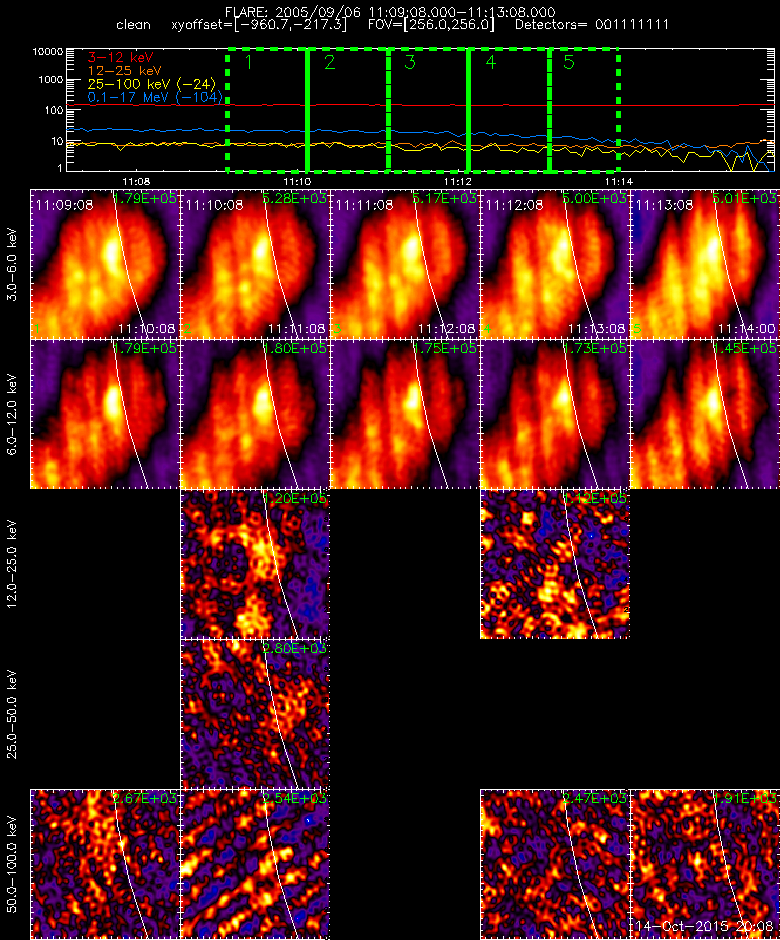Open the 25.0-50.0 keV image labeled 2.80E+03
Screen dimensions: 780x940
coord(255,714)
